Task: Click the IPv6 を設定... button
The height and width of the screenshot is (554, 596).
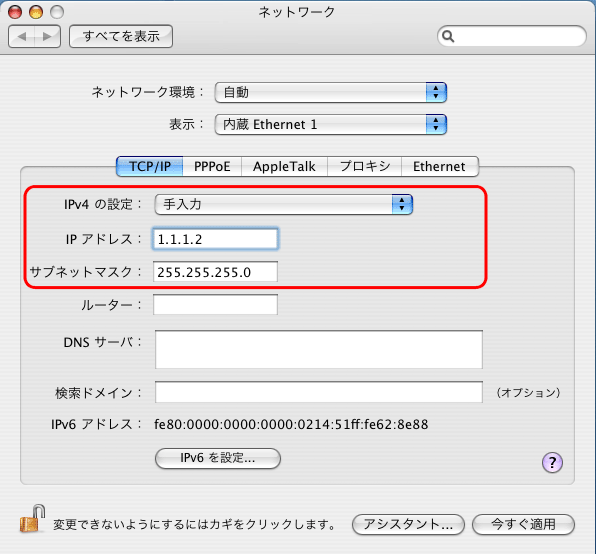Action: [x=218, y=458]
